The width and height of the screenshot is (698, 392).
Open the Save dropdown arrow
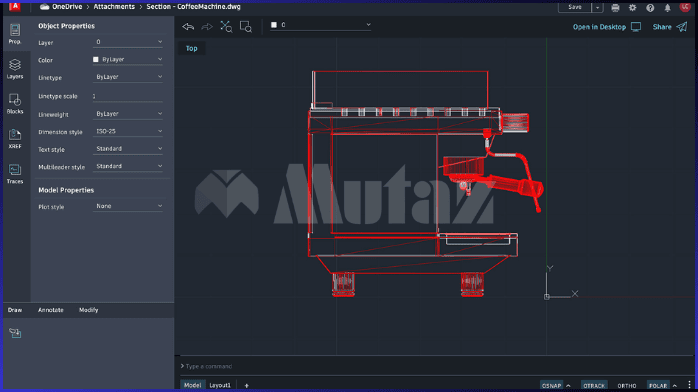coord(597,8)
